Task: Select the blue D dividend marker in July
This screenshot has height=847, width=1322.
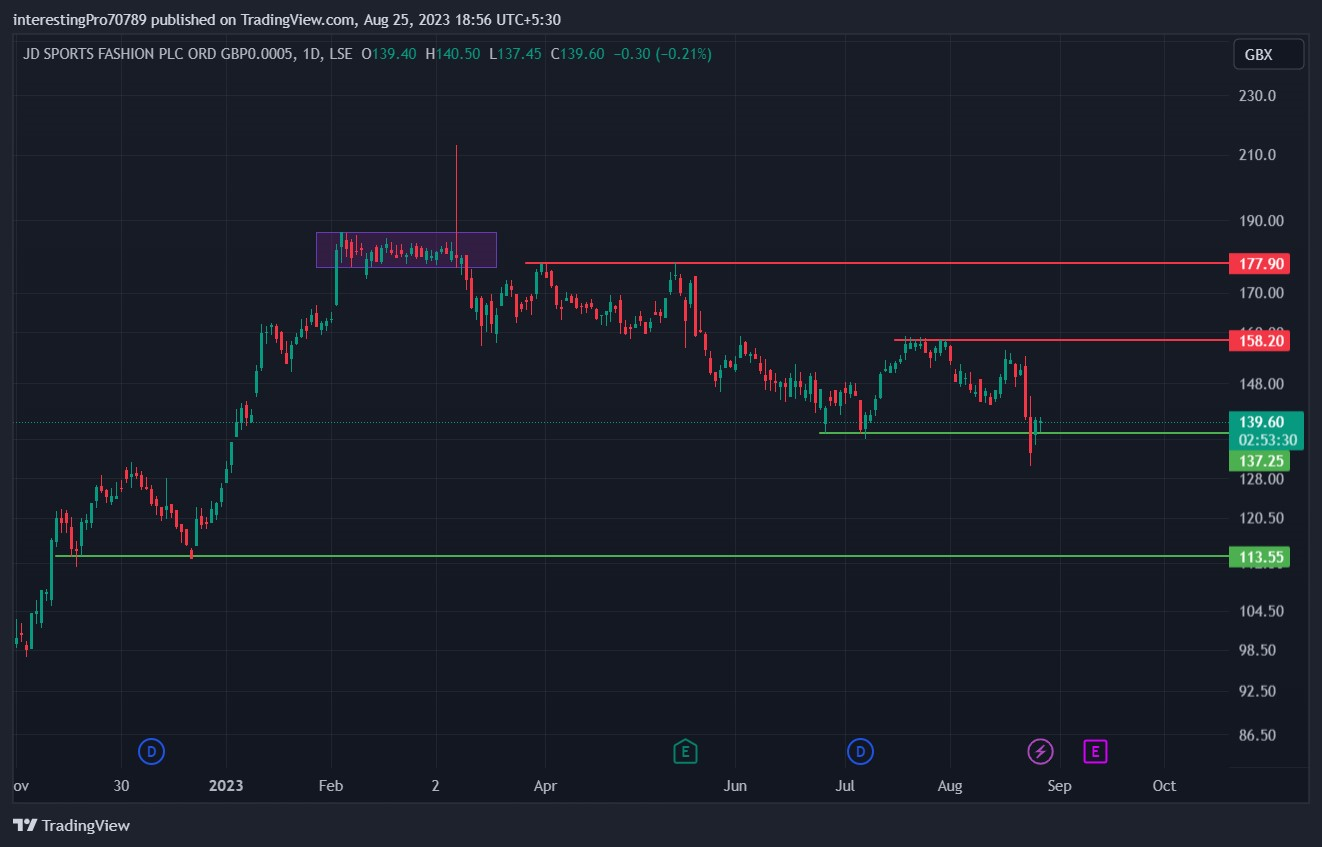Action: pos(860,751)
